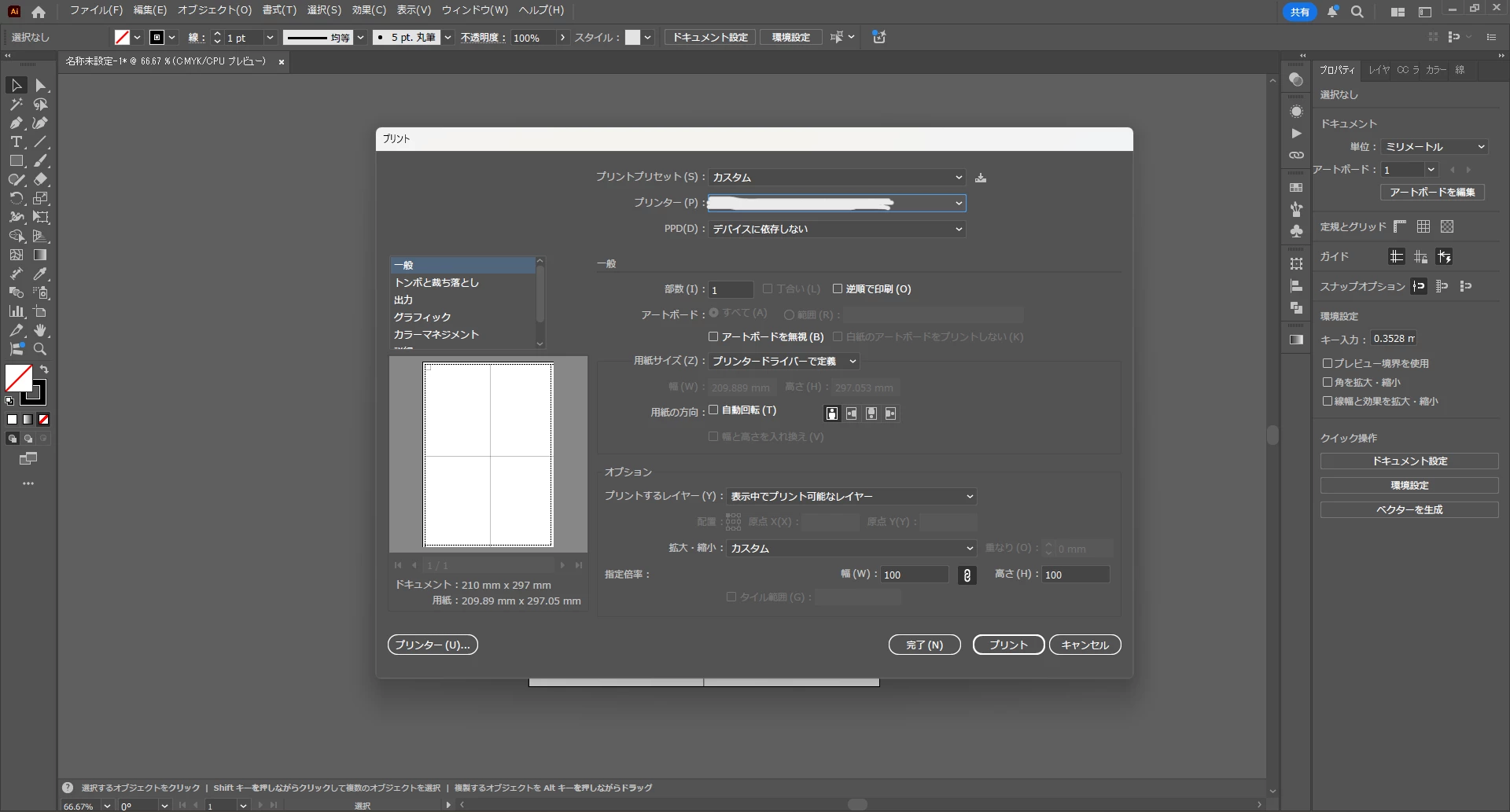Viewport: 1510px width, 812px height.
Task: Select the Selection tool arrow
Action: coord(17,85)
